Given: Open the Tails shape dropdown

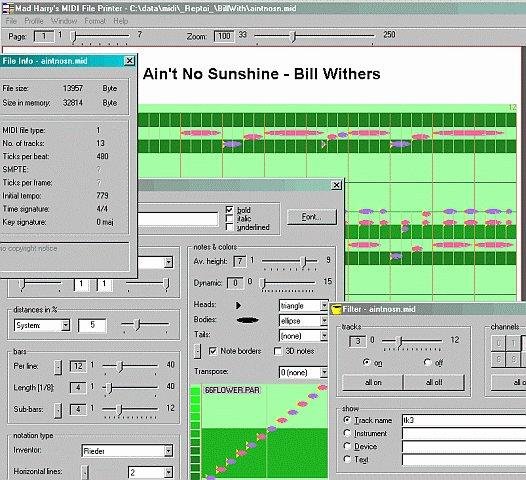Looking at the screenshot, I should [324, 336].
